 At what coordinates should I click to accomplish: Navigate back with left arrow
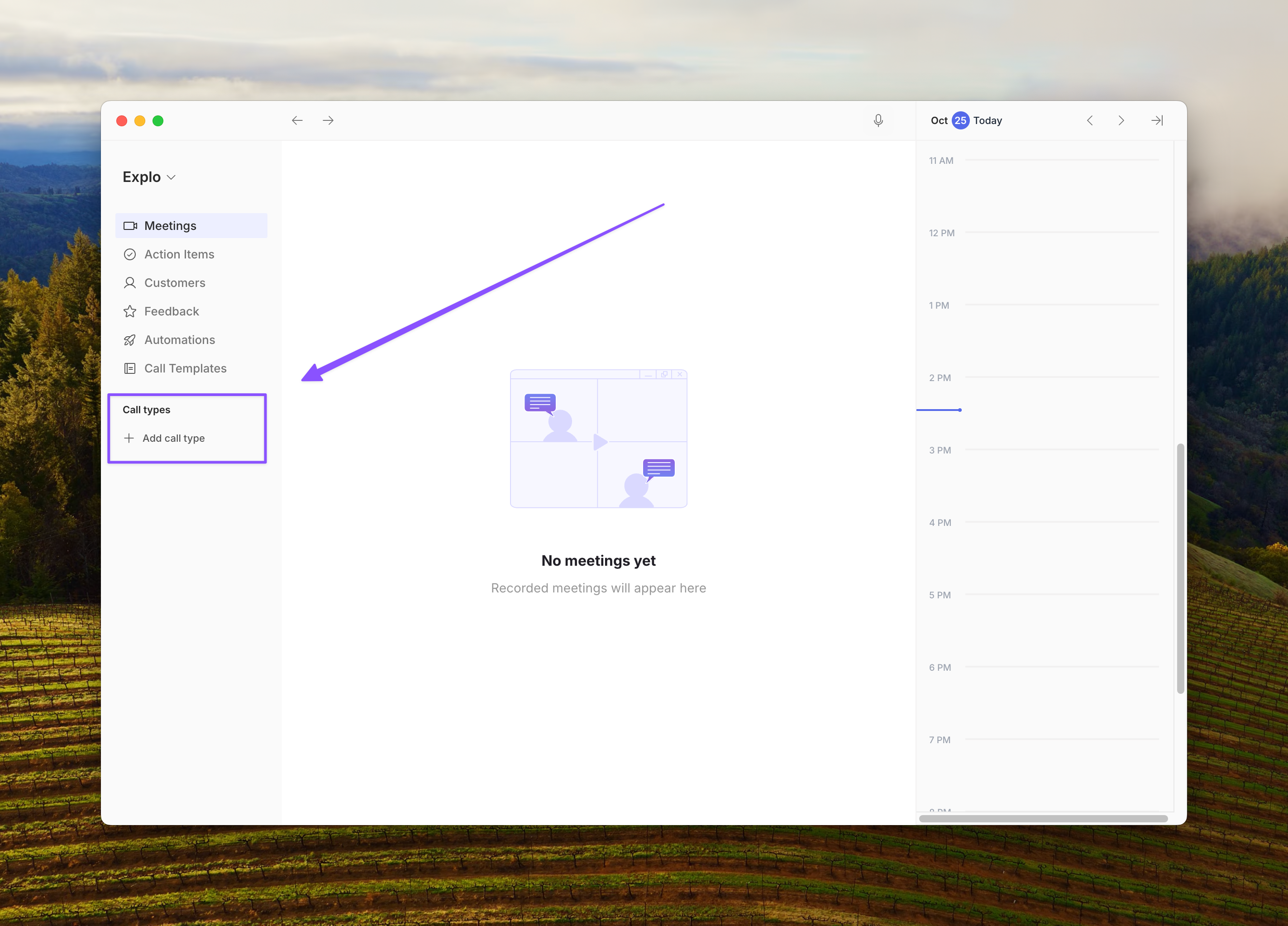click(x=297, y=120)
